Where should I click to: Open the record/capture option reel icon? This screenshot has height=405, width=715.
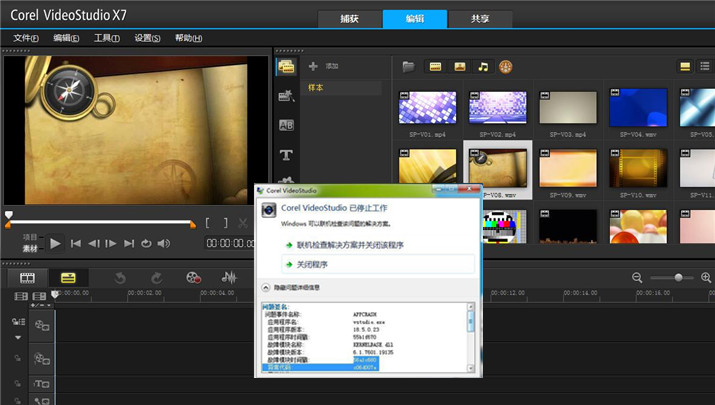pyautogui.click(x=193, y=277)
